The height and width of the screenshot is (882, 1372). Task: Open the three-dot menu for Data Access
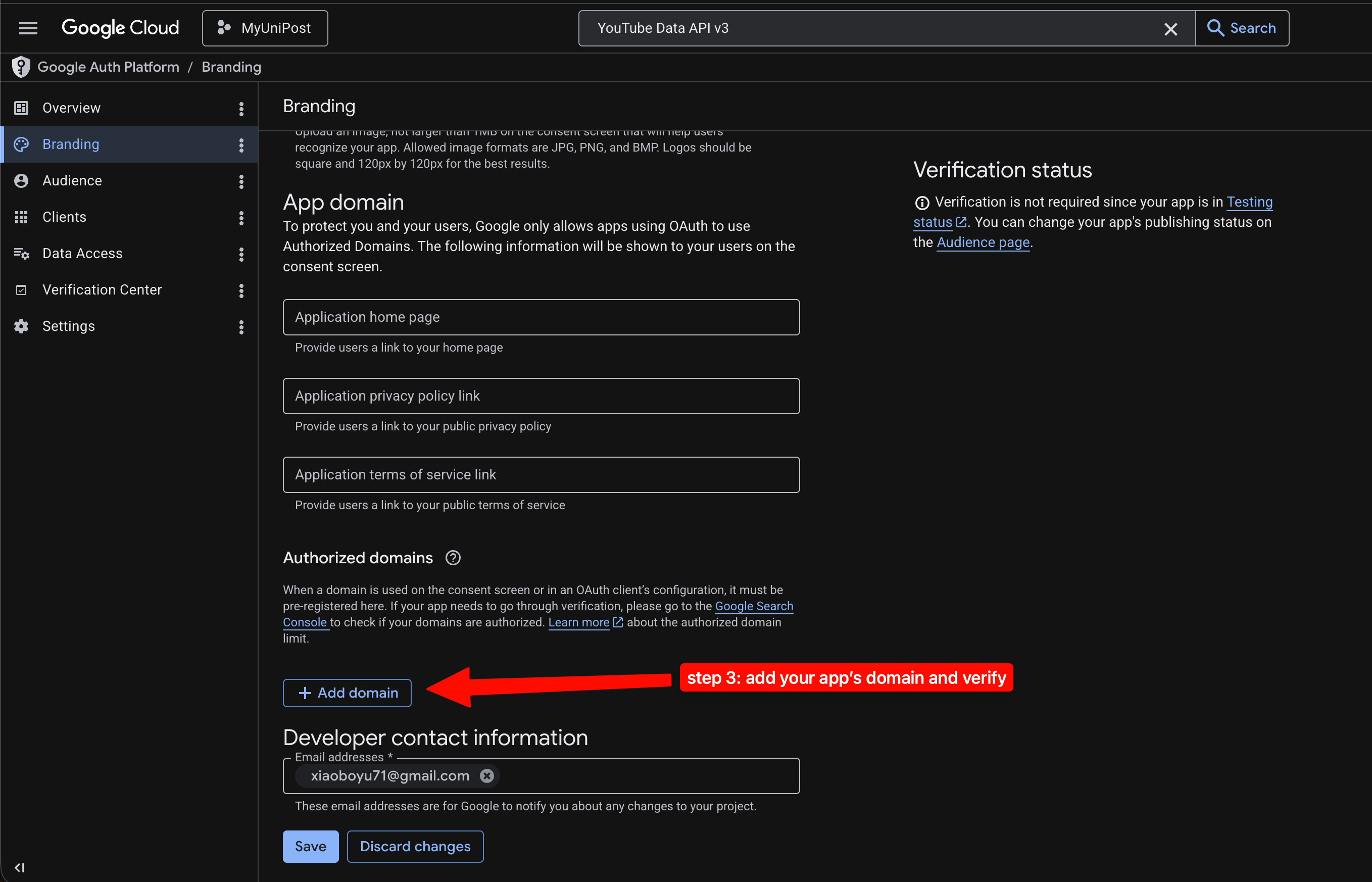[x=241, y=254]
